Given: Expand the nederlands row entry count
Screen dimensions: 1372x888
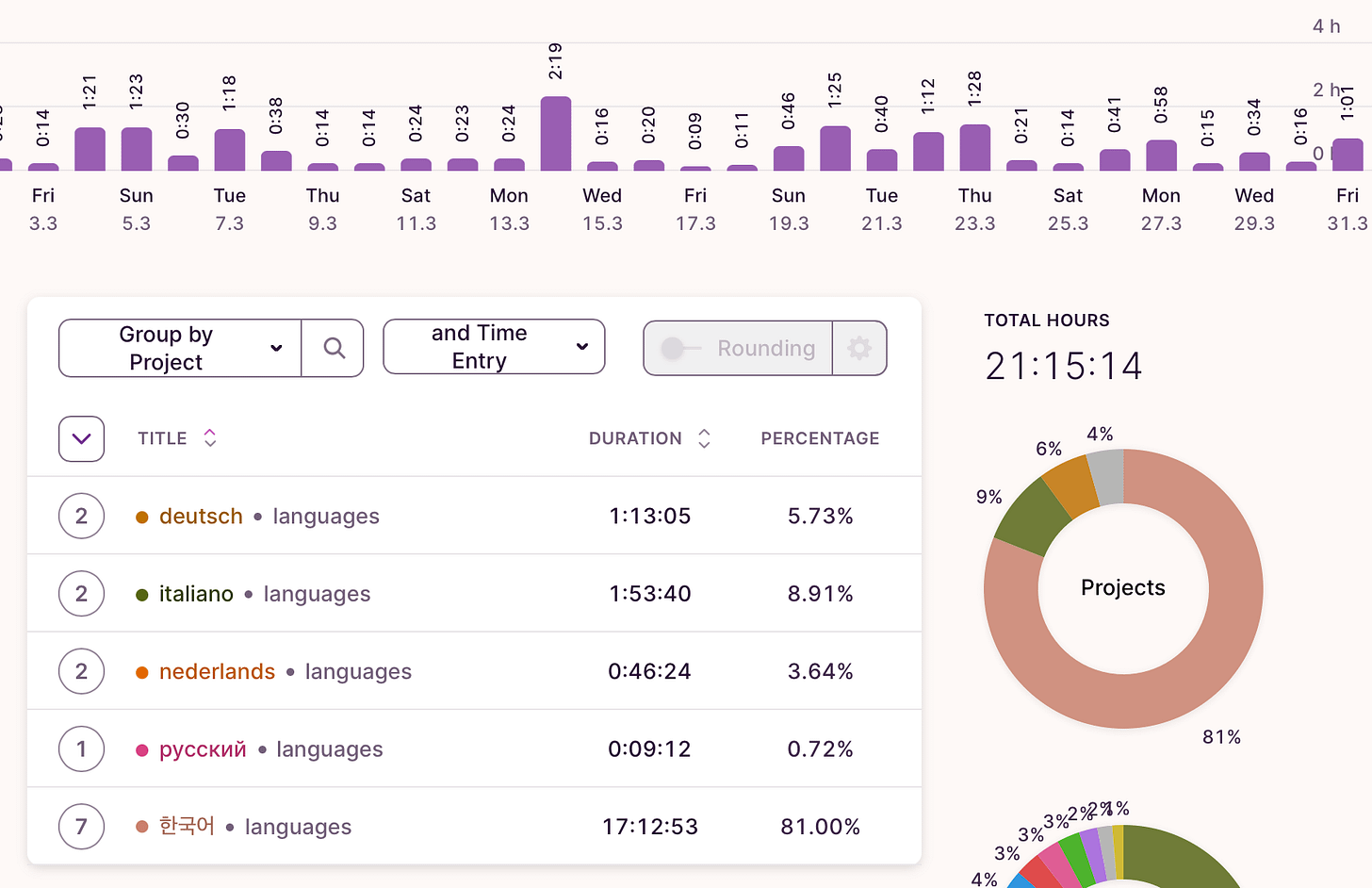Looking at the screenshot, I should (81, 671).
